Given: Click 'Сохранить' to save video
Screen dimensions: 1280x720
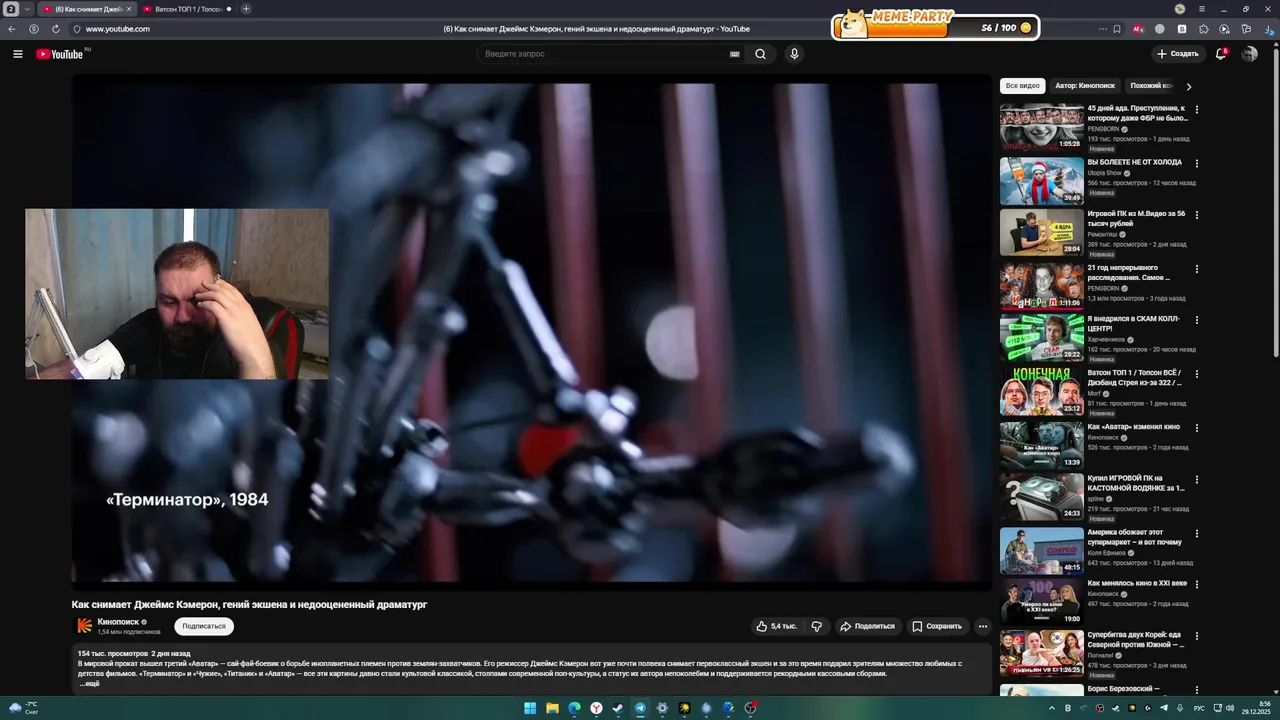Looking at the screenshot, I should click(x=937, y=626).
